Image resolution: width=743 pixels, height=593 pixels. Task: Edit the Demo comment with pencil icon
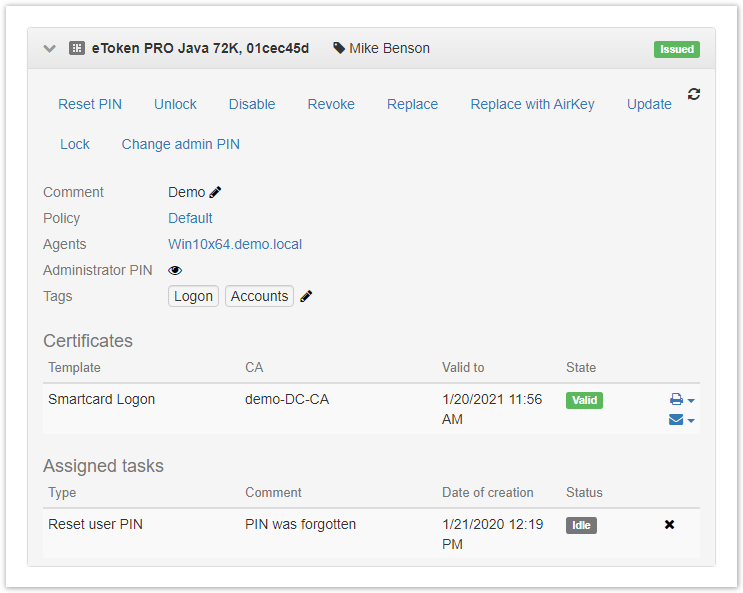(215, 192)
